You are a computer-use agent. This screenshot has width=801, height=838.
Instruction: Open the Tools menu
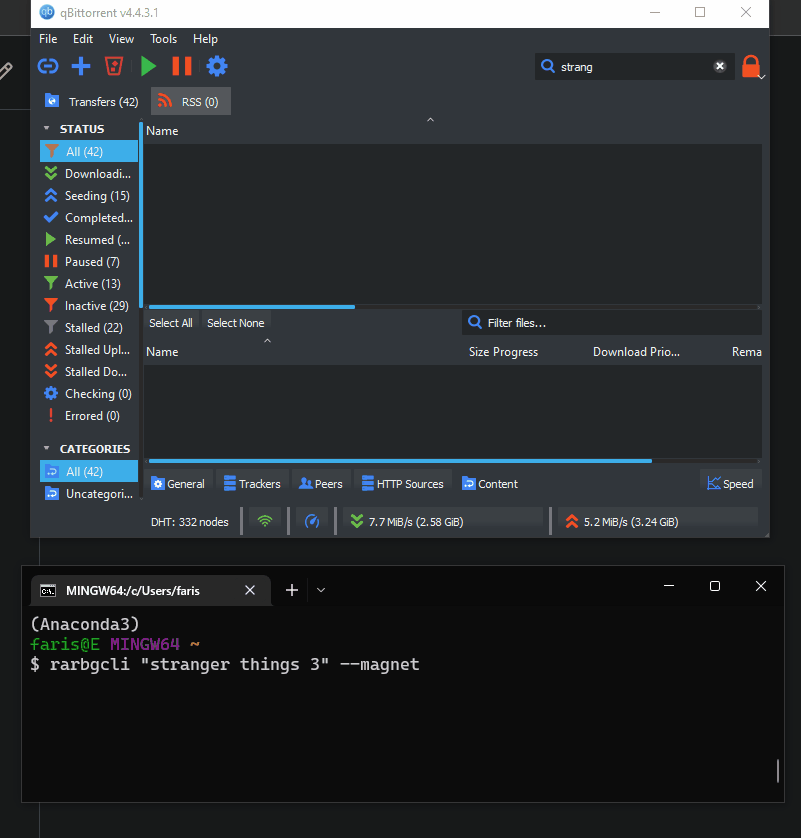coord(163,39)
